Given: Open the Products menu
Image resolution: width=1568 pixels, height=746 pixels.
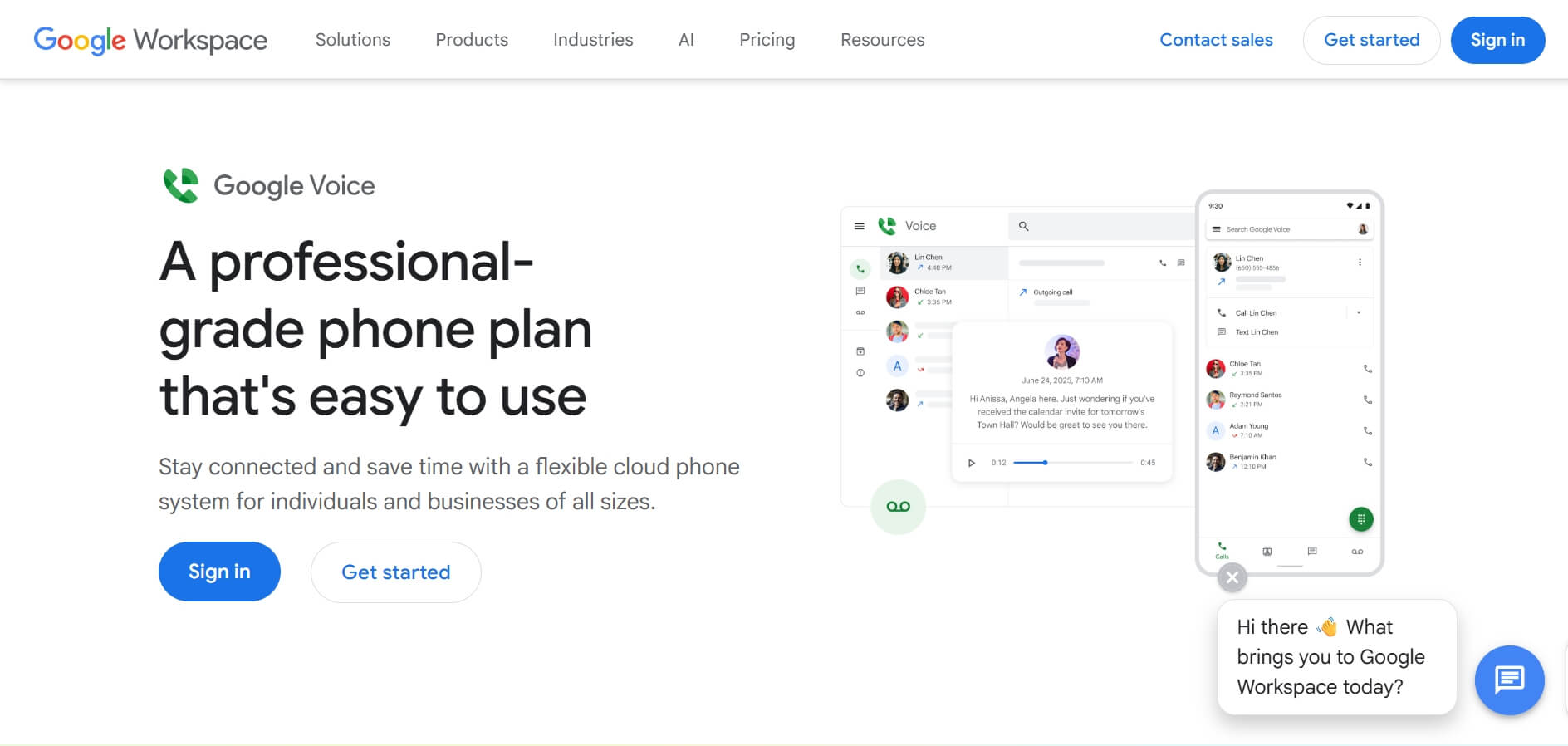Looking at the screenshot, I should point(472,40).
